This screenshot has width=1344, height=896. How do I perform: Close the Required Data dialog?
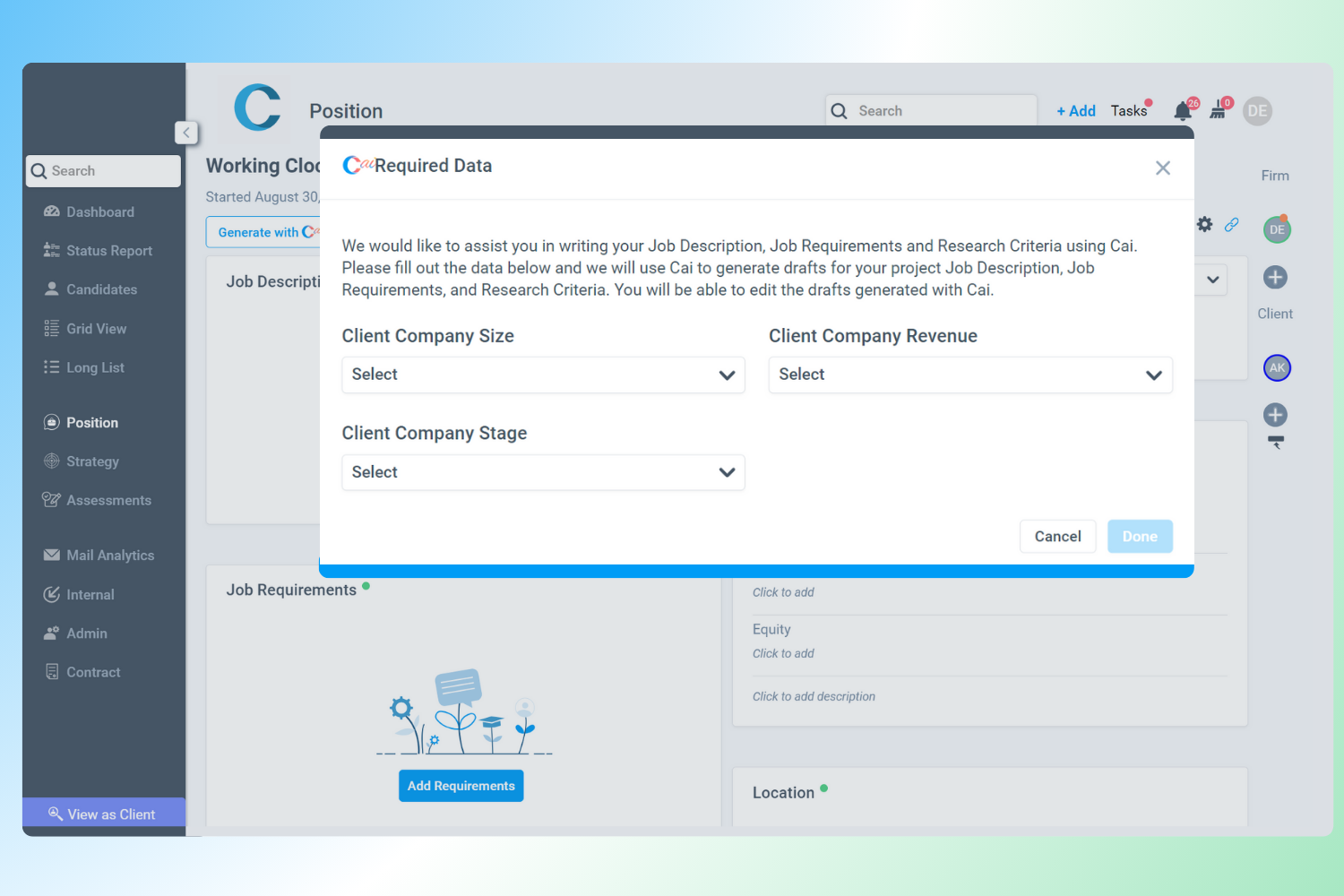click(x=1163, y=168)
